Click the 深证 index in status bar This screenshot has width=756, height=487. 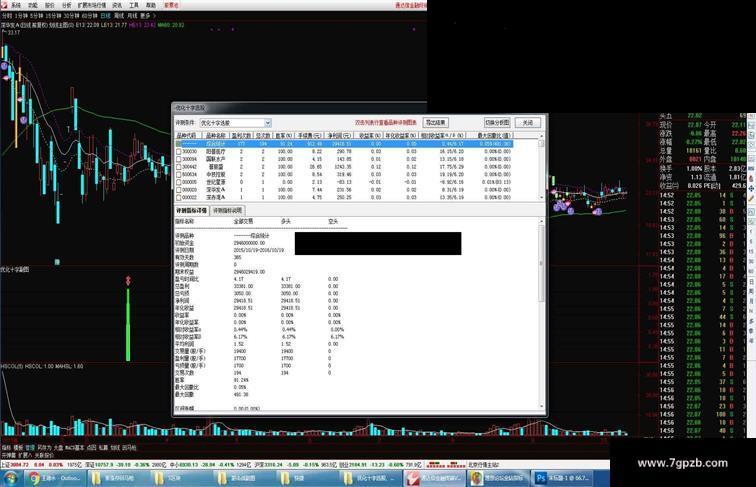pyautogui.click(x=90, y=465)
